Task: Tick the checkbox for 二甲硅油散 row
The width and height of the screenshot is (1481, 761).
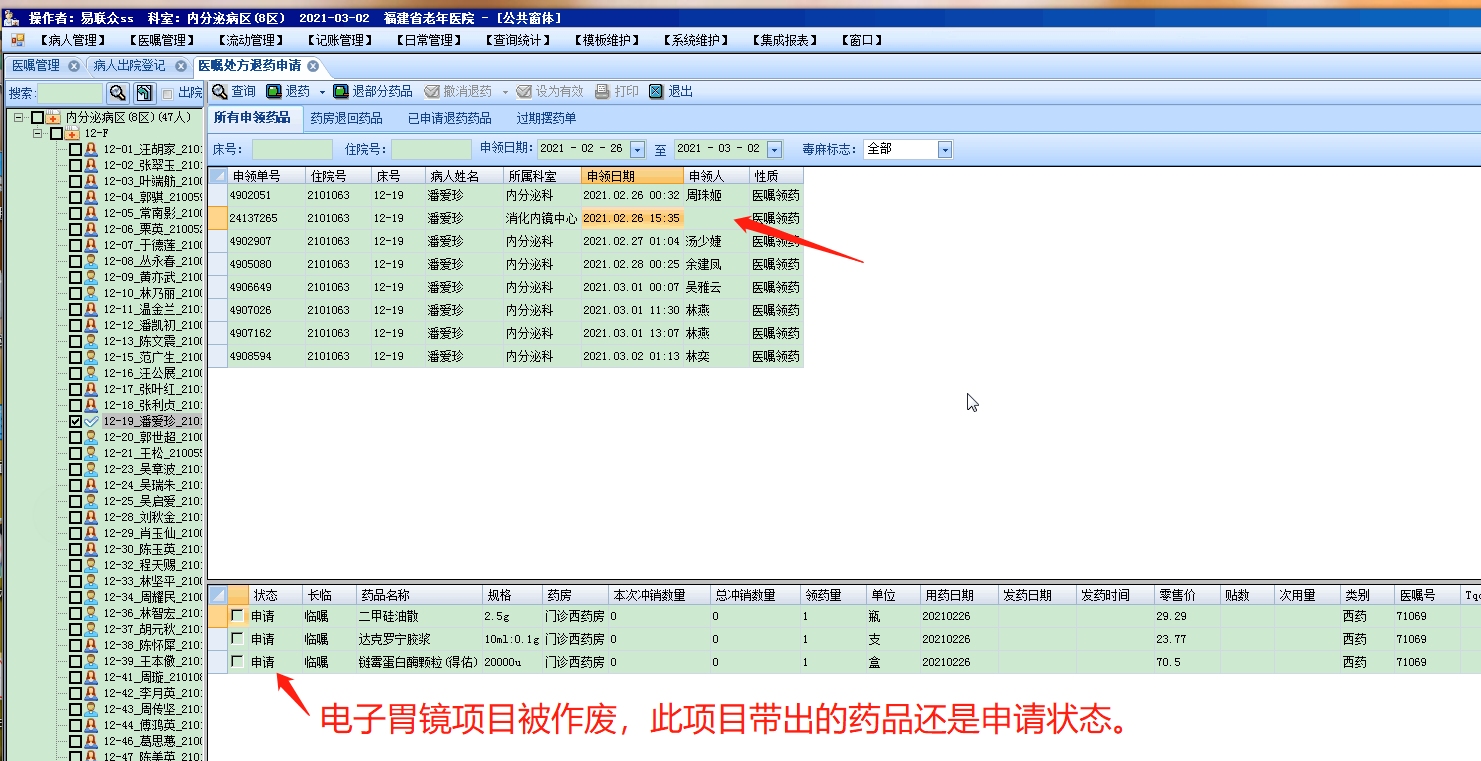Action: pos(237,616)
